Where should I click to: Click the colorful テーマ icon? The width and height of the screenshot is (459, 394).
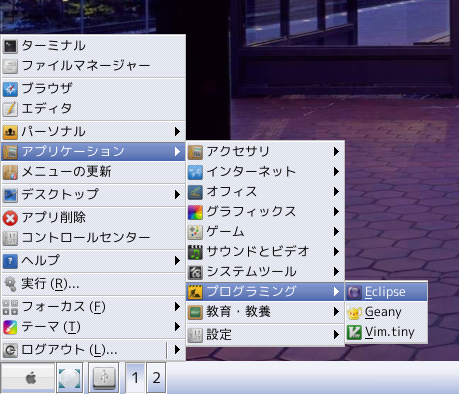click(x=10, y=327)
